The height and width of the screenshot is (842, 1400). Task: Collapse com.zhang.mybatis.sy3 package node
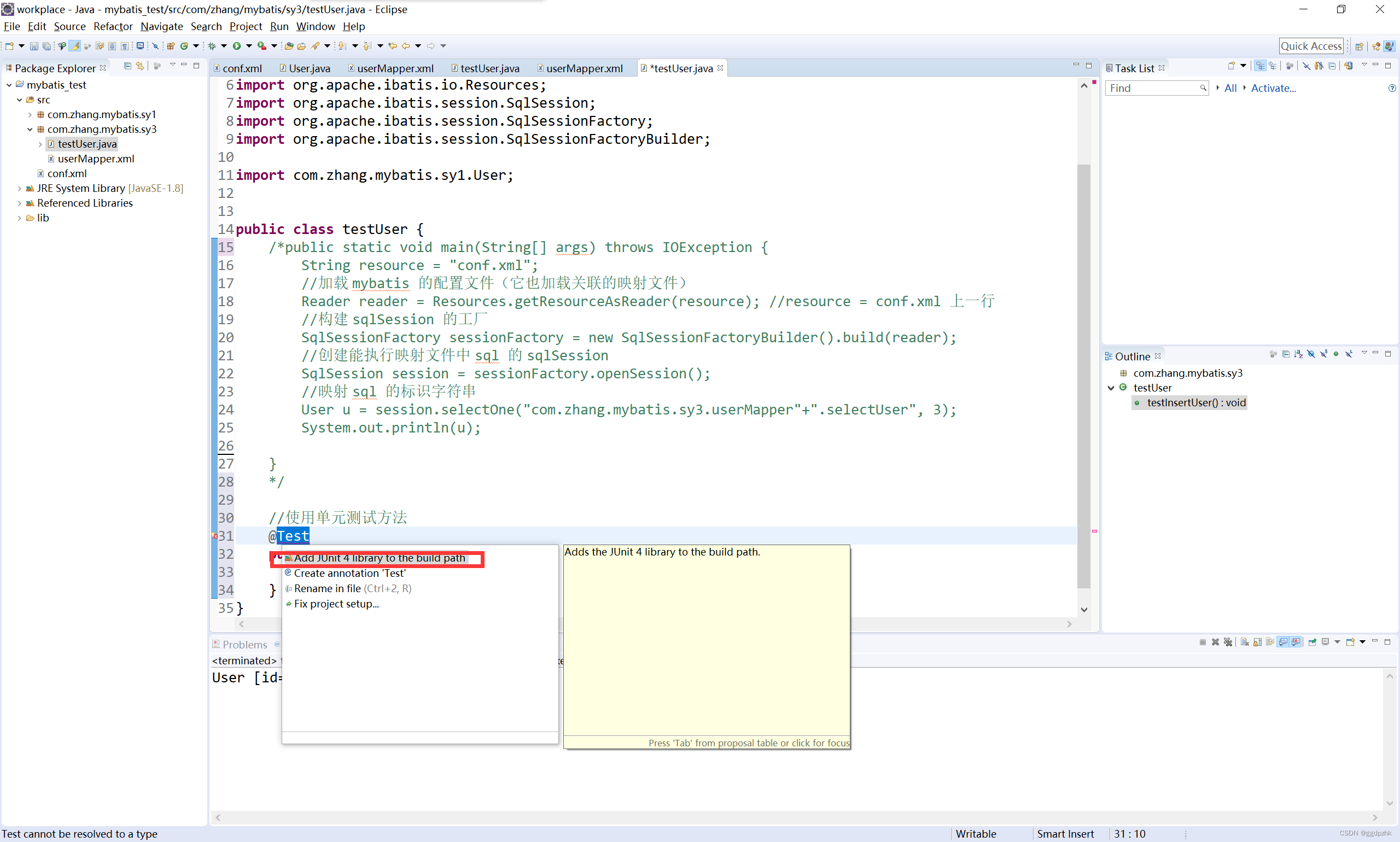click(x=30, y=130)
